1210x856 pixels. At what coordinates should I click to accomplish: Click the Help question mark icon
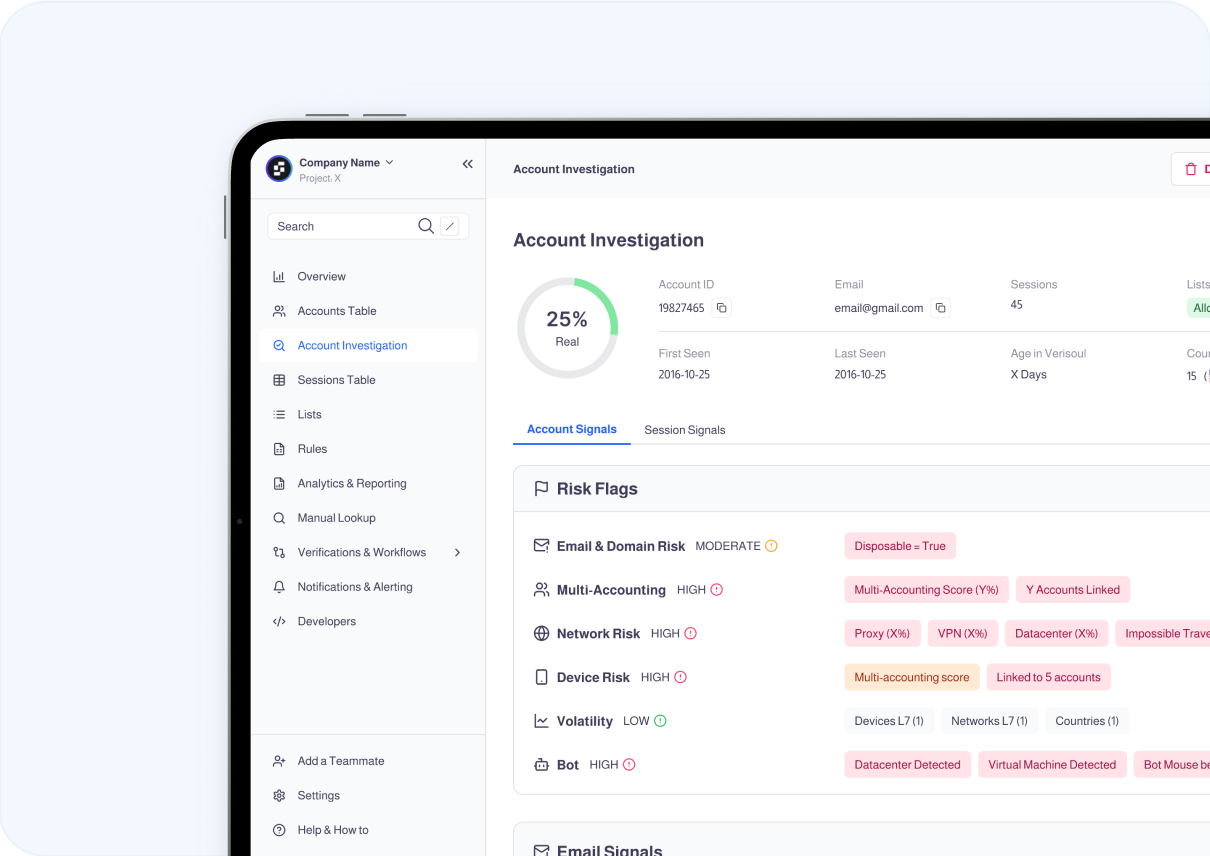(x=279, y=830)
